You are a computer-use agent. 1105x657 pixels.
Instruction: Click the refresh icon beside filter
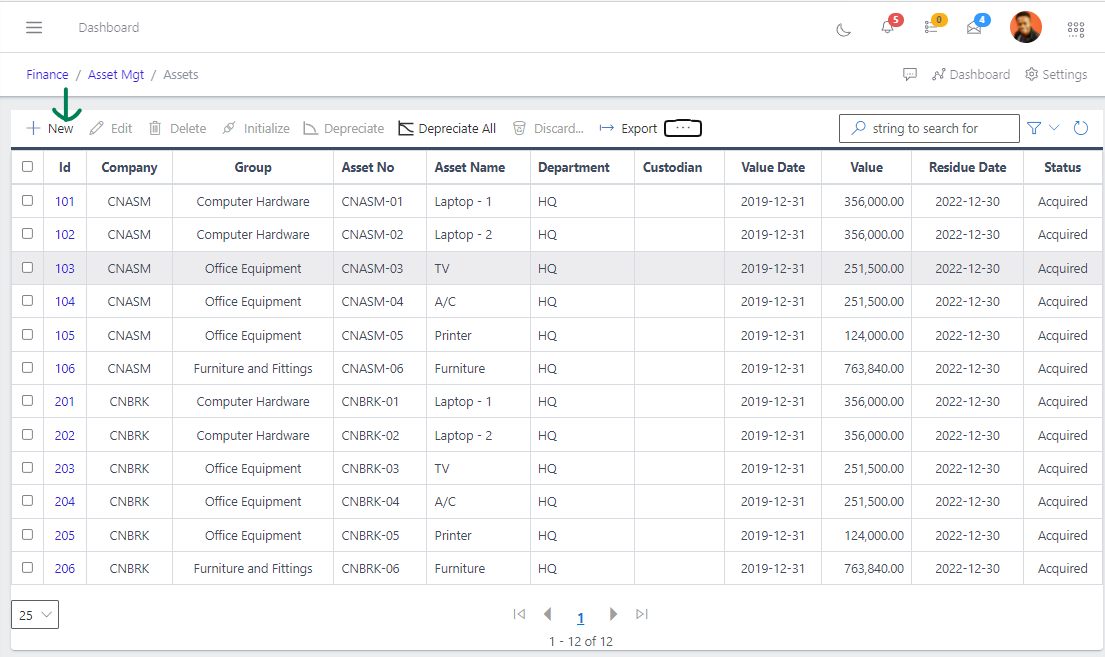1081,128
